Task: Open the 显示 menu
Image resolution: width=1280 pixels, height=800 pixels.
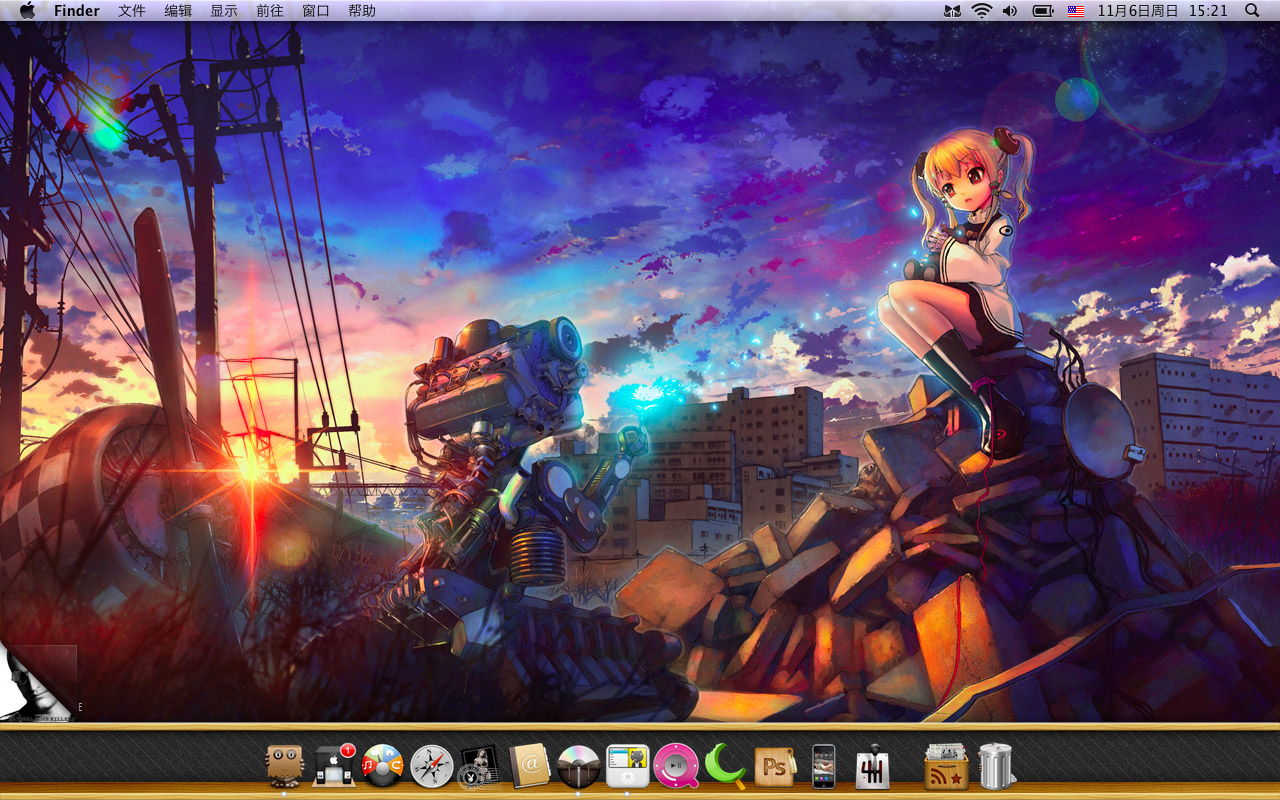Action: [x=224, y=10]
